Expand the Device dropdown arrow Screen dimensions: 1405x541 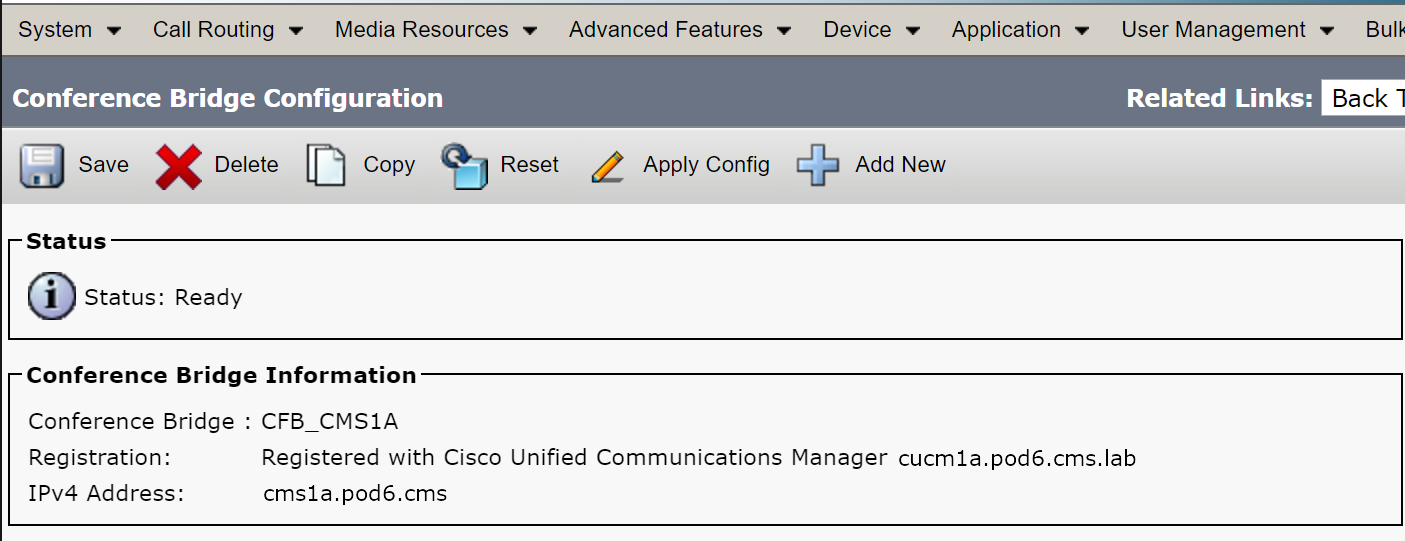pyautogui.click(x=913, y=32)
